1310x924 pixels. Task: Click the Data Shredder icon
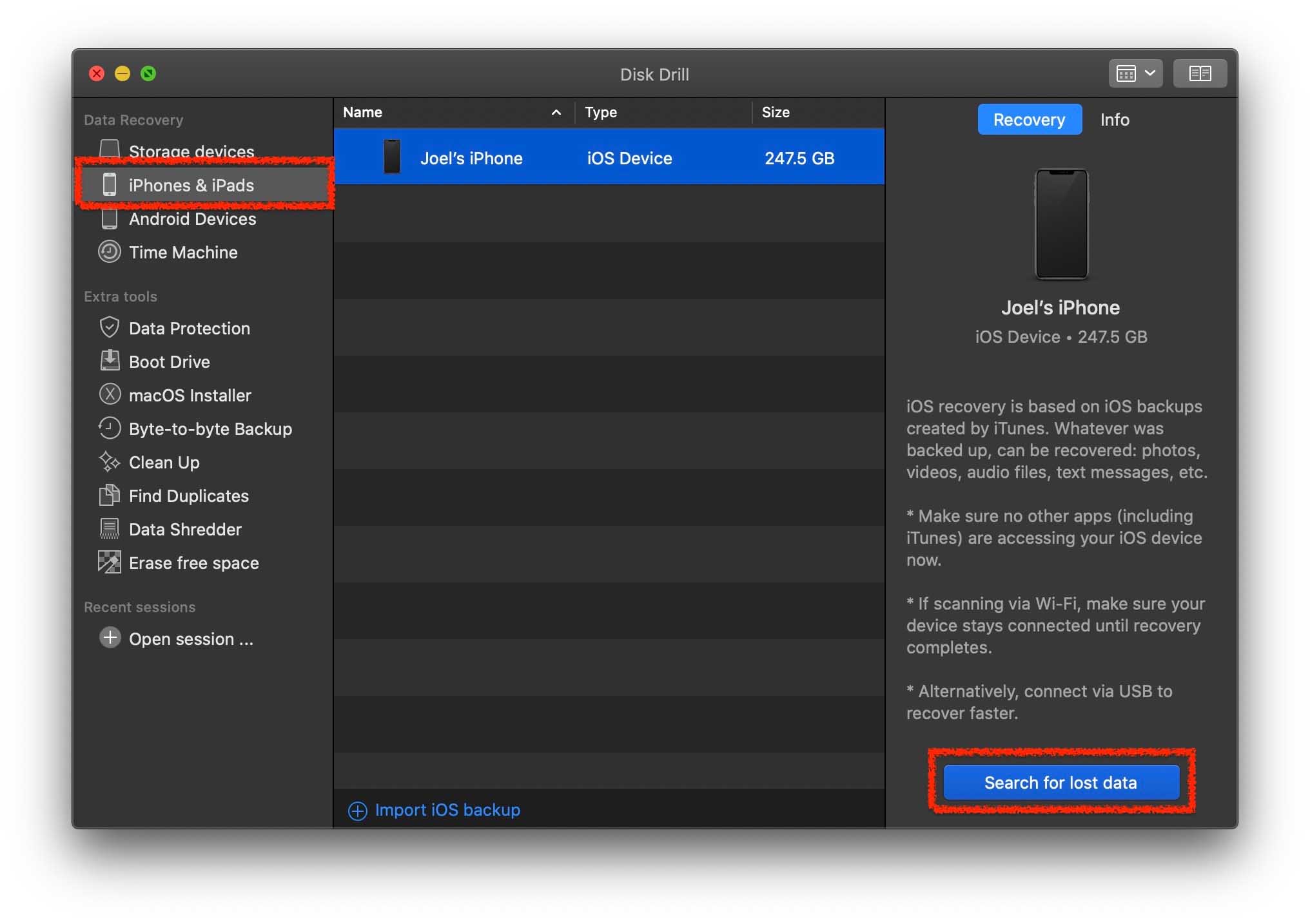109,527
